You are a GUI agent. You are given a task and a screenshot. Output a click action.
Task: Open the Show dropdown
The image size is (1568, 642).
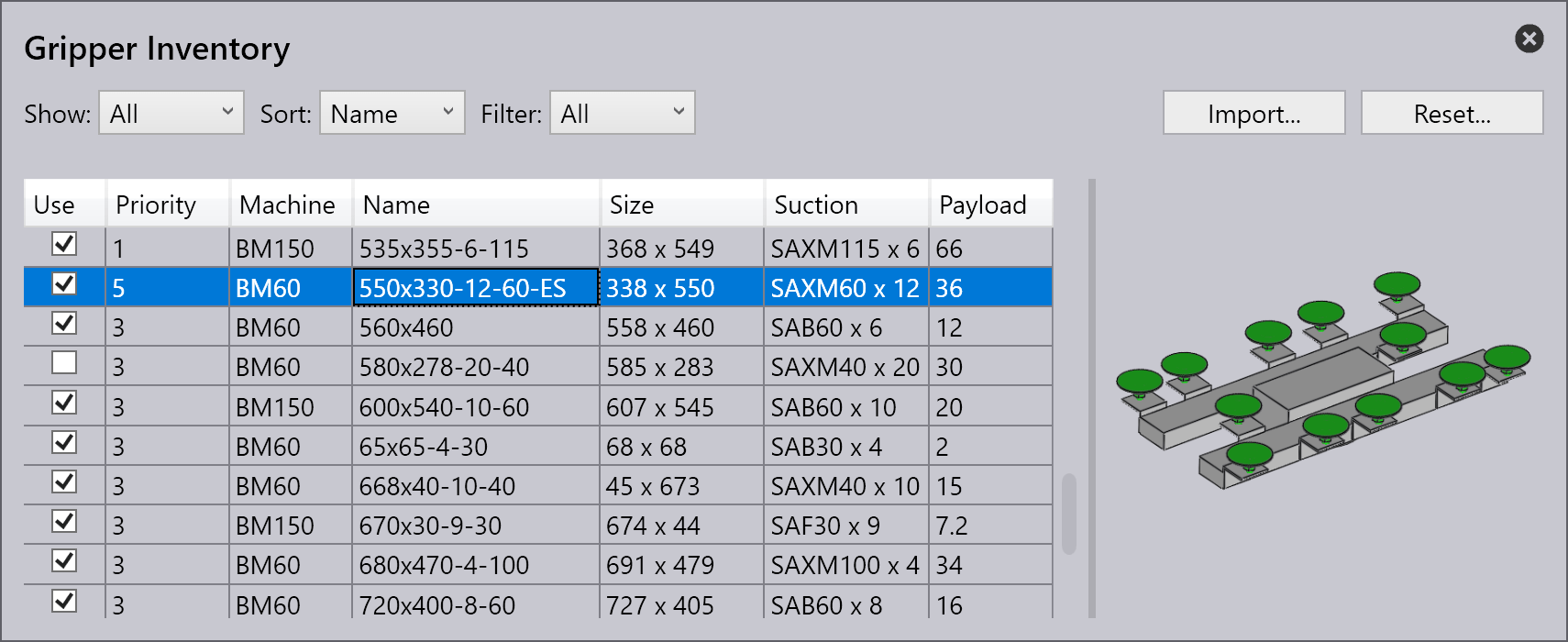click(x=171, y=113)
